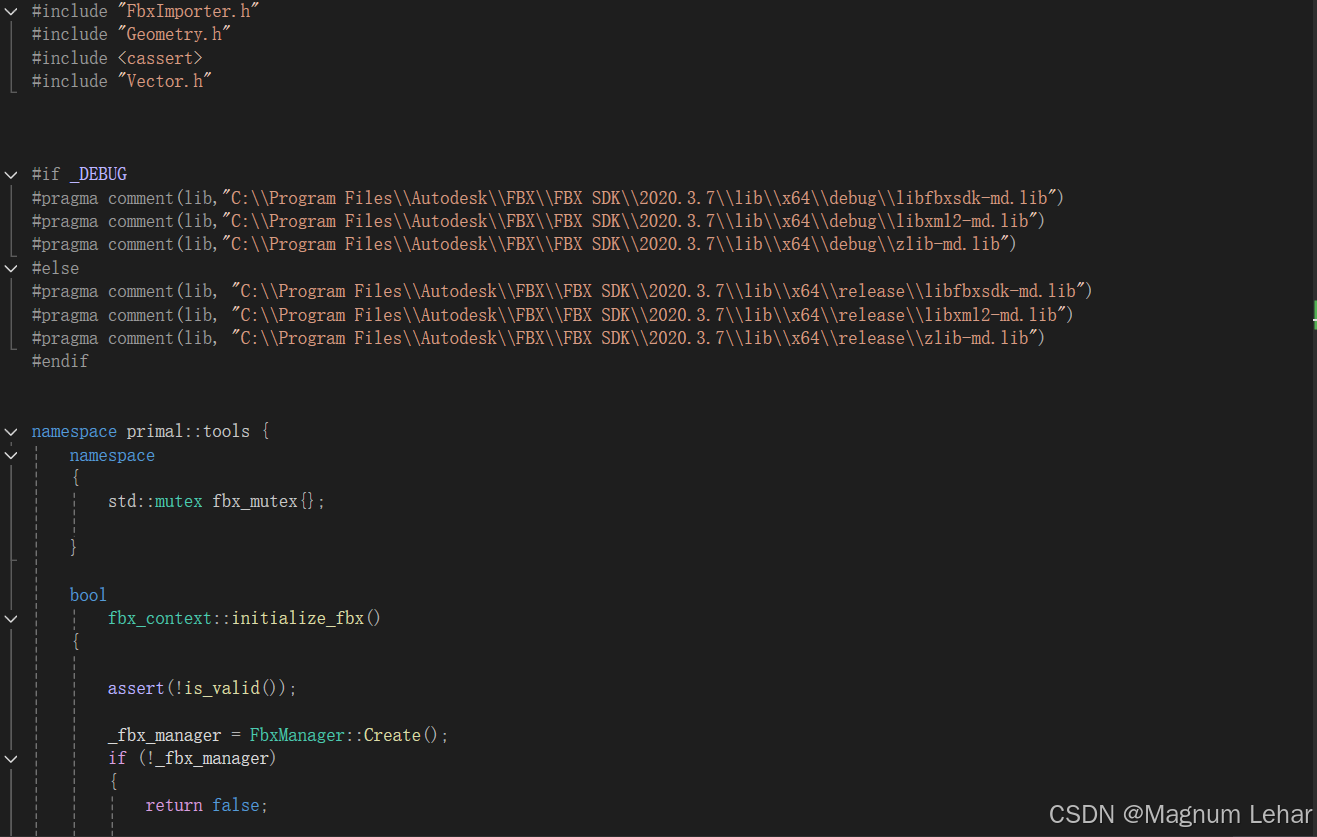This screenshot has width=1317, height=837.
Task: Click the fbx_context class name
Action: pyautogui.click(x=160, y=619)
